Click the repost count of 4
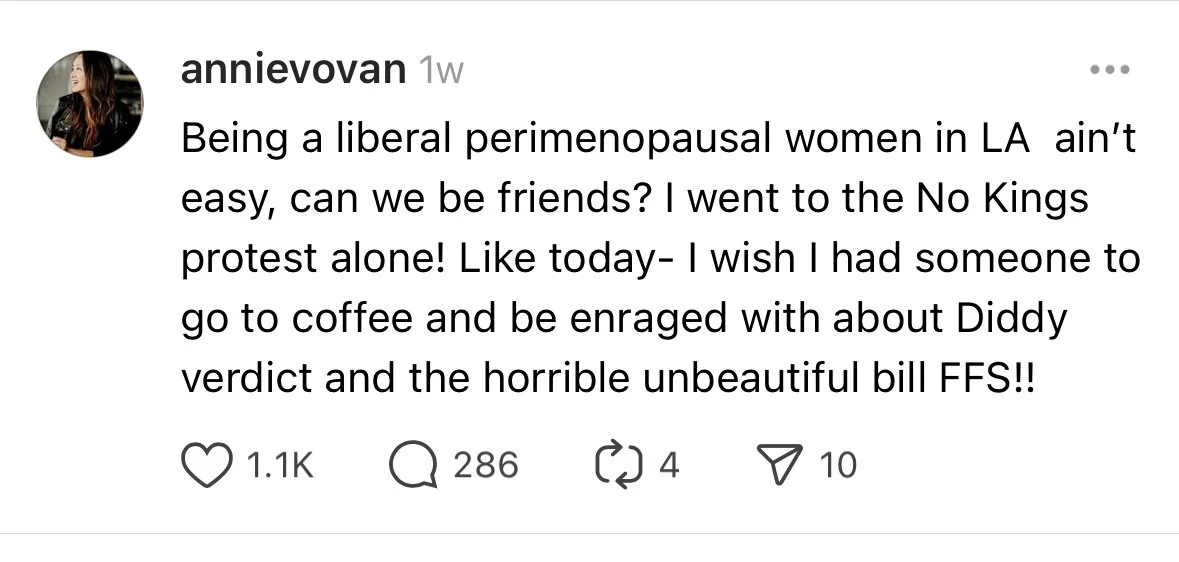 pos(669,465)
